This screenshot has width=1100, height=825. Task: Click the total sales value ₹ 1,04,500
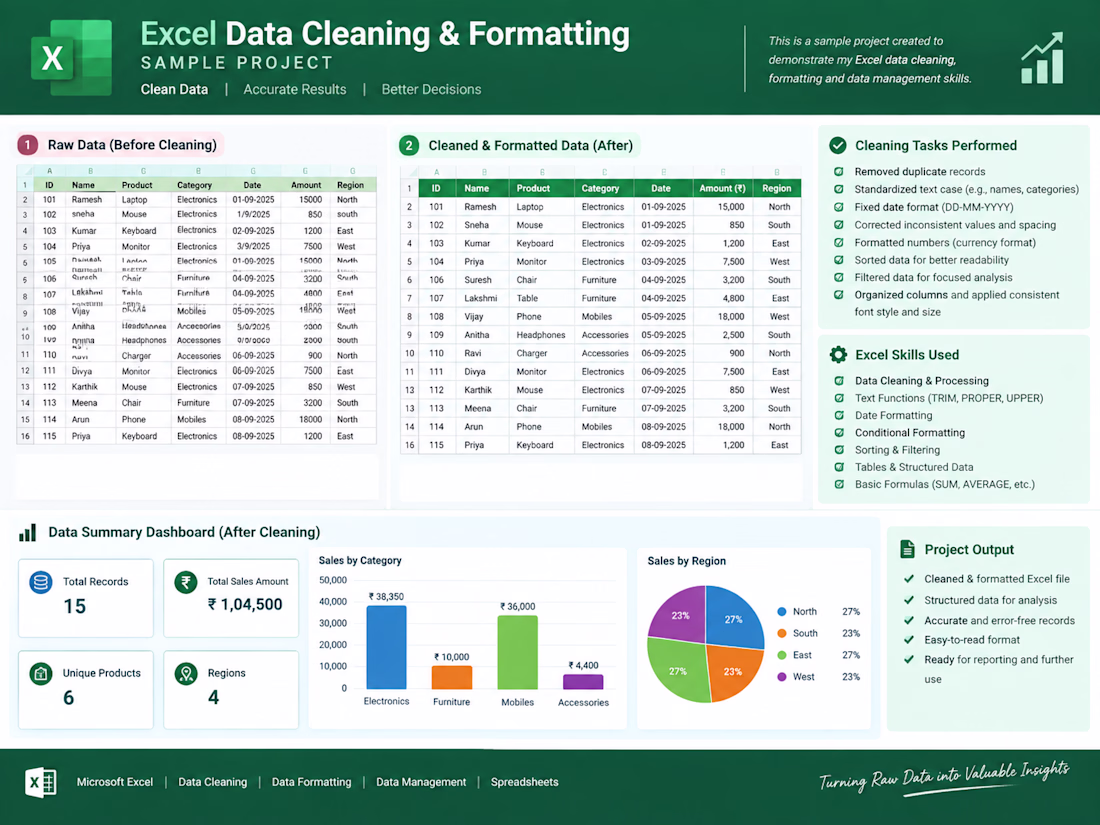click(x=245, y=604)
